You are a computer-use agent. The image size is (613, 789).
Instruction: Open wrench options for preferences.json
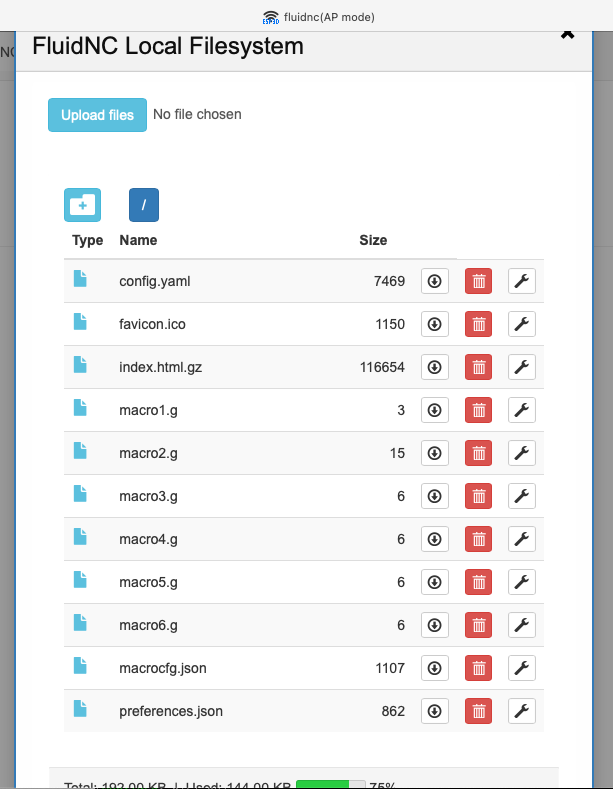(x=522, y=711)
